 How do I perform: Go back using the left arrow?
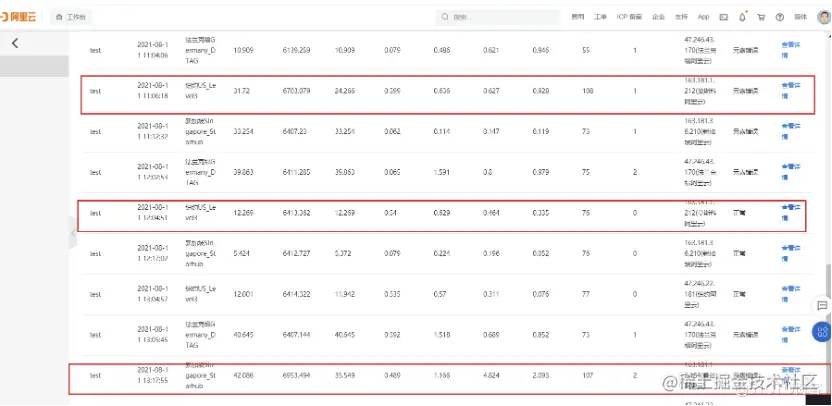[x=15, y=44]
